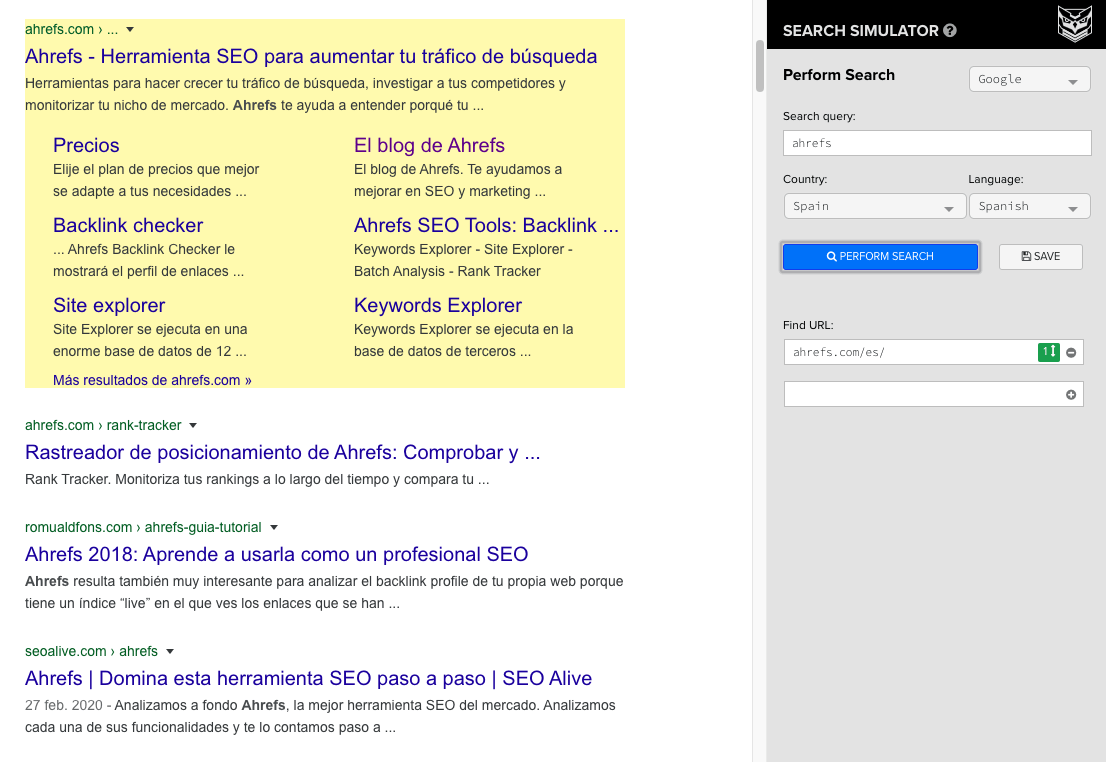Open the Precios sitelink

pos(86,145)
